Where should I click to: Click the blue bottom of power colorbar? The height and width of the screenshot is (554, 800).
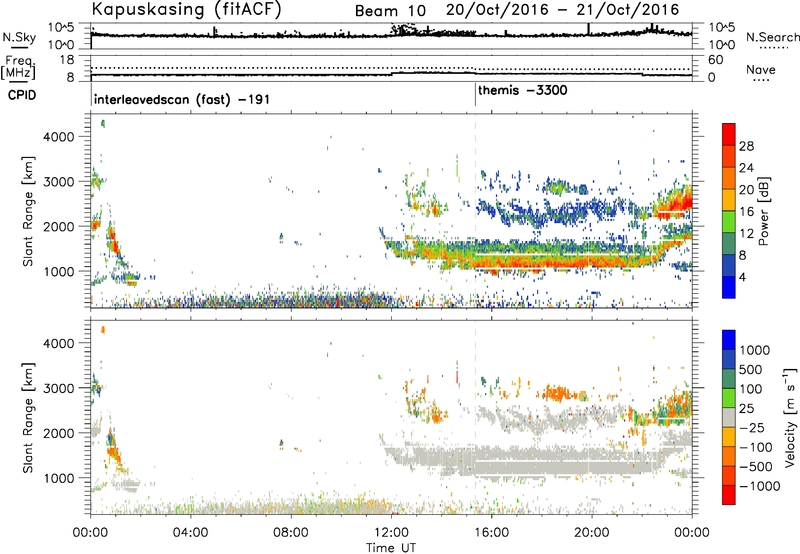pos(729,288)
